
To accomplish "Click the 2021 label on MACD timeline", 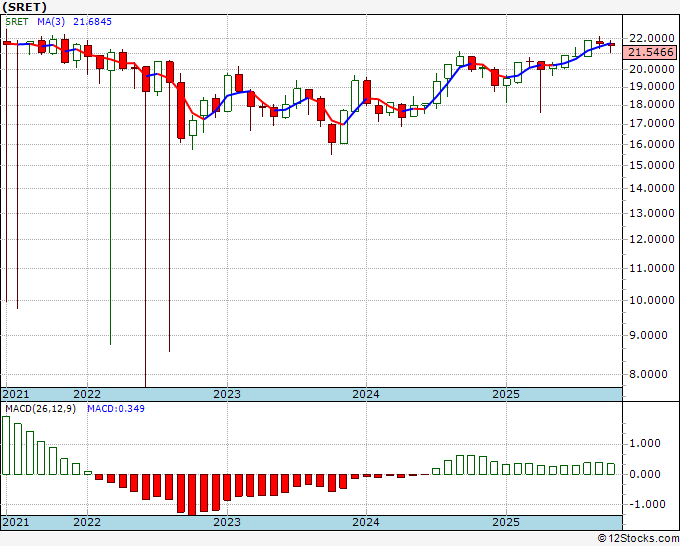I will point(16,522).
